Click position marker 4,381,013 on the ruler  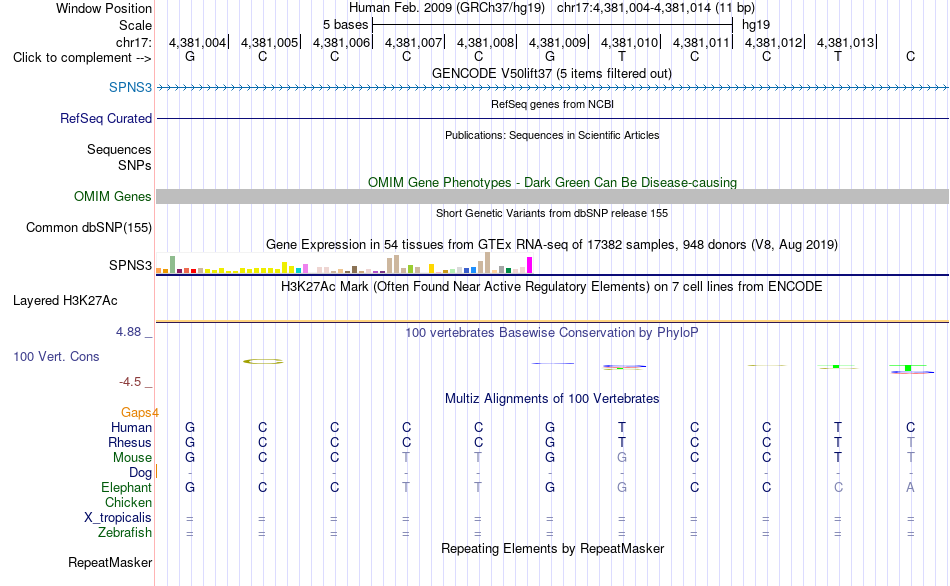[846, 42]
